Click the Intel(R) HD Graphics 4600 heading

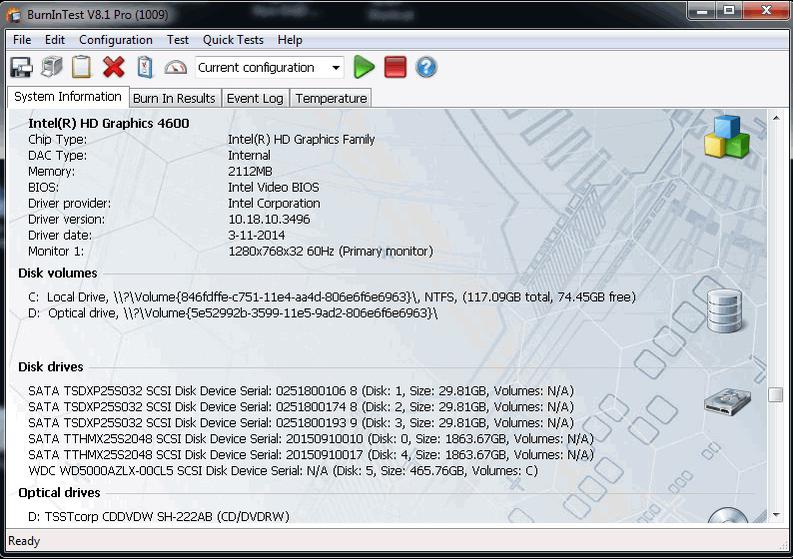click(109, 123)
